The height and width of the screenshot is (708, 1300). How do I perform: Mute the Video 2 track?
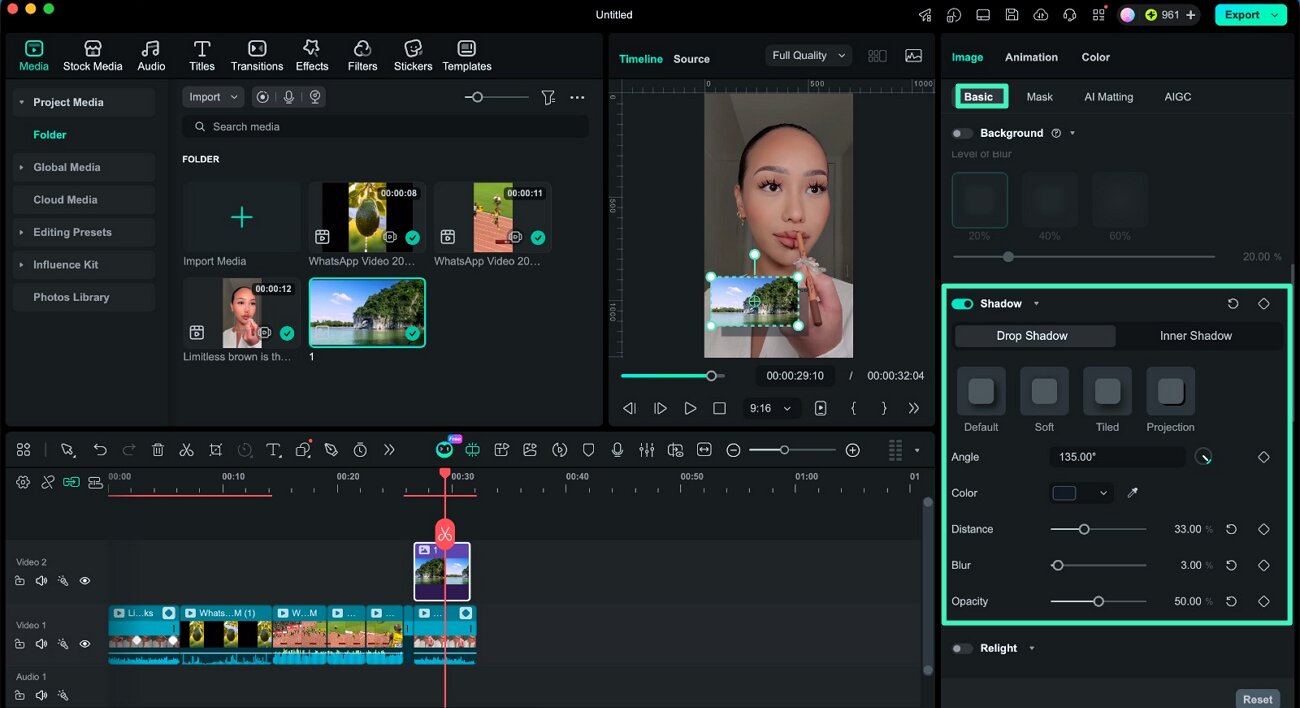(41, 580)
